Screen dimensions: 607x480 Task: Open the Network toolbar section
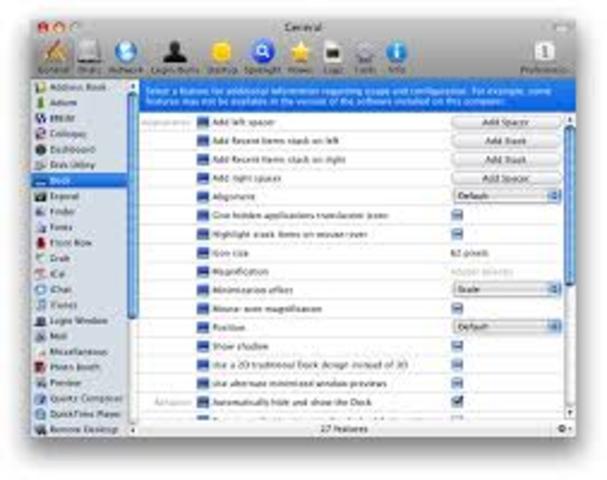pyautogui.click(x=126, y=57)
